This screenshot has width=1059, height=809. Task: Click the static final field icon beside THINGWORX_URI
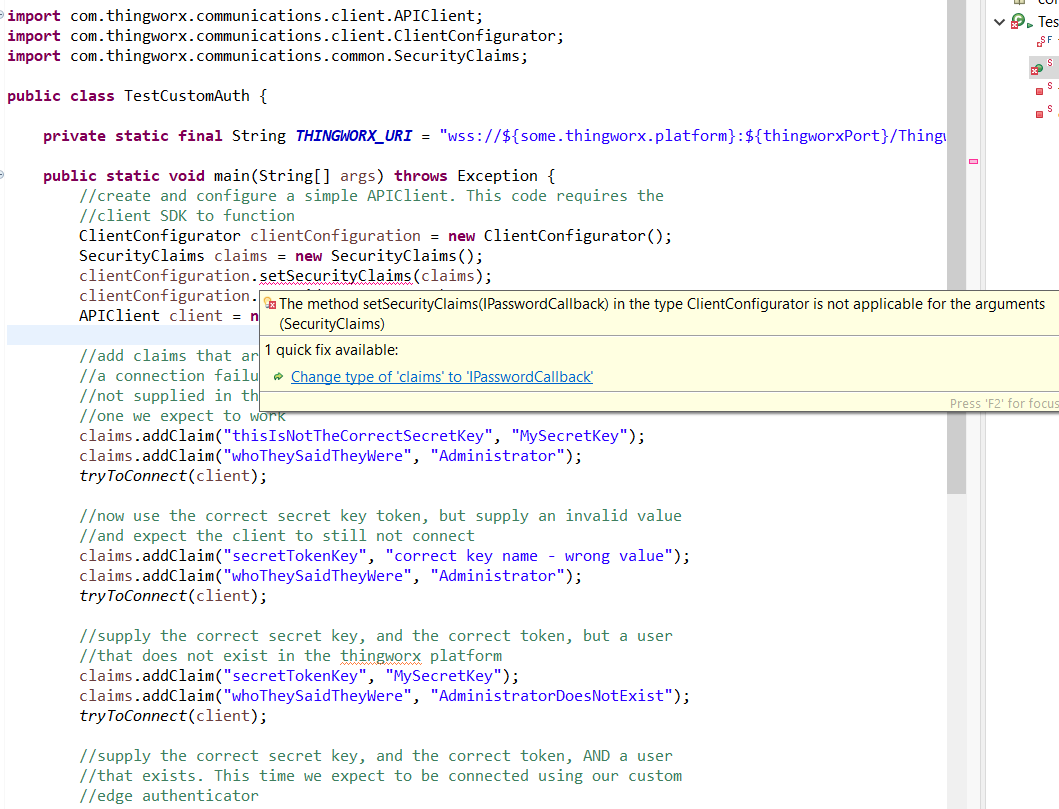click(x=1039, y=42)
